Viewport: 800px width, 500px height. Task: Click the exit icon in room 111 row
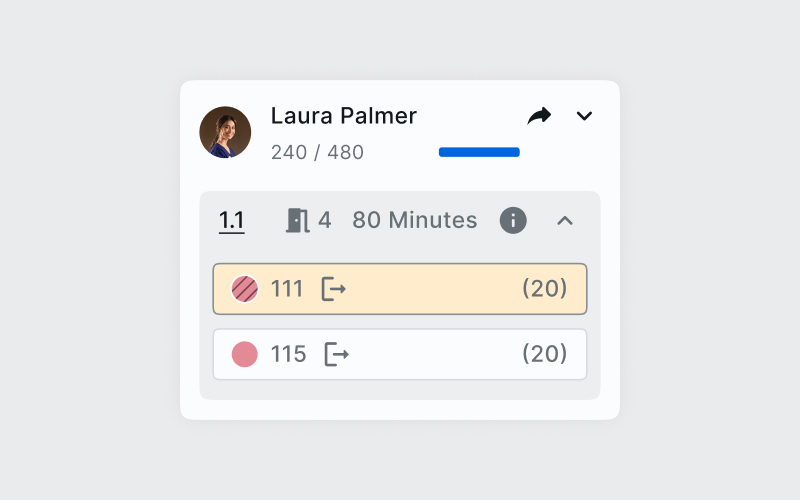pos(333,289)
